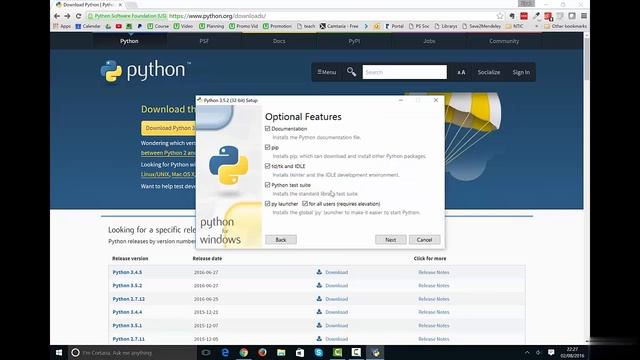Open the Camtasia bookmark
Screen dimensions: 640x360
click(339, 26)
